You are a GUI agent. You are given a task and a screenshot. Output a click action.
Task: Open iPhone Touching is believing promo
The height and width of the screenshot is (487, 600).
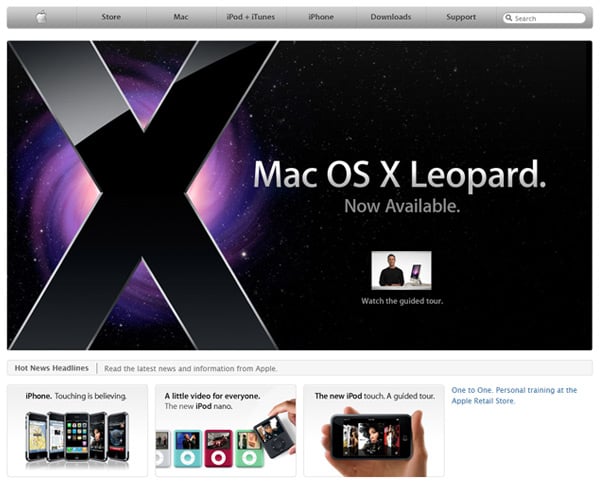pyautogui.click(x=77, y=430)
